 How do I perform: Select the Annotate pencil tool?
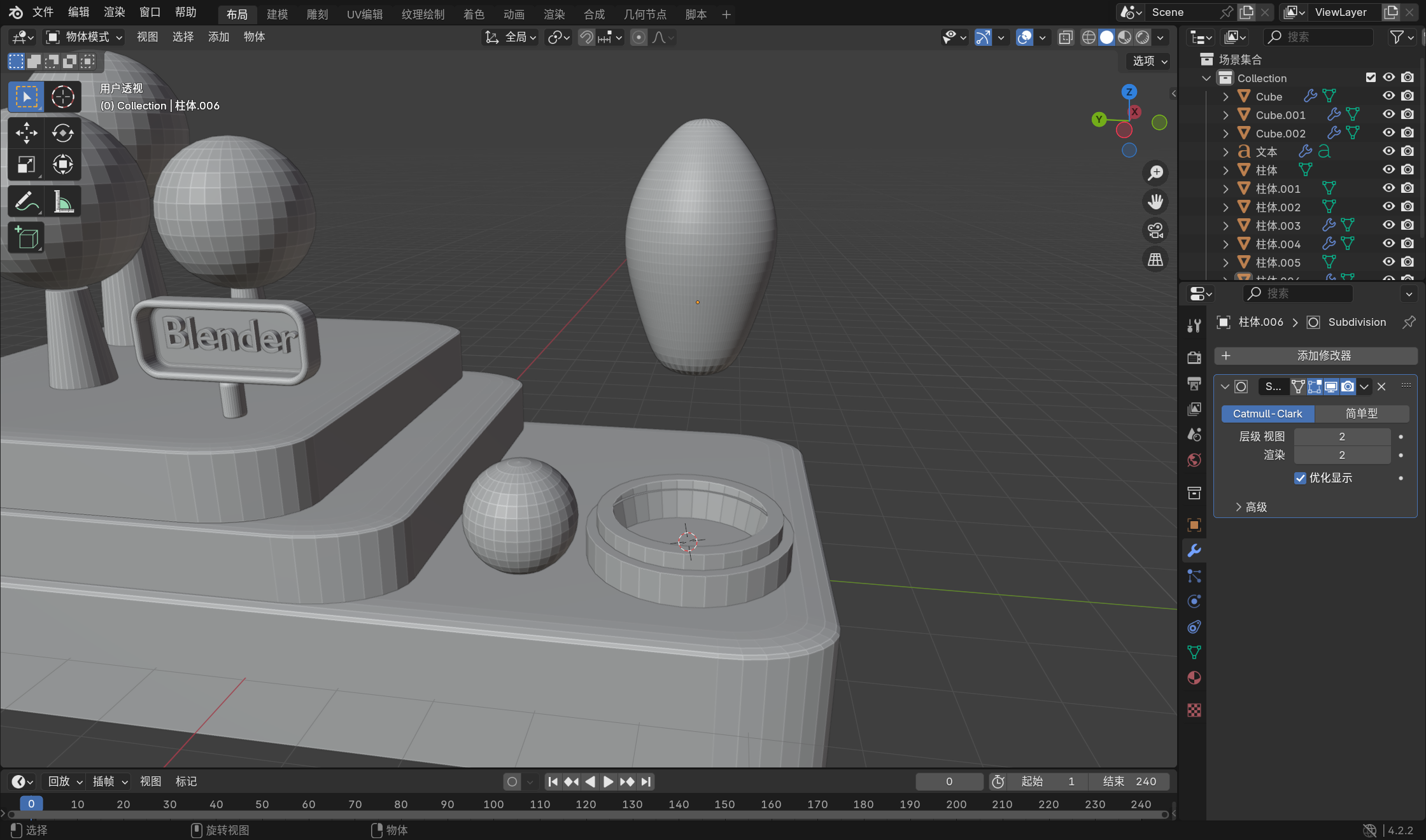pyautogui.click(x=26, y=202)
